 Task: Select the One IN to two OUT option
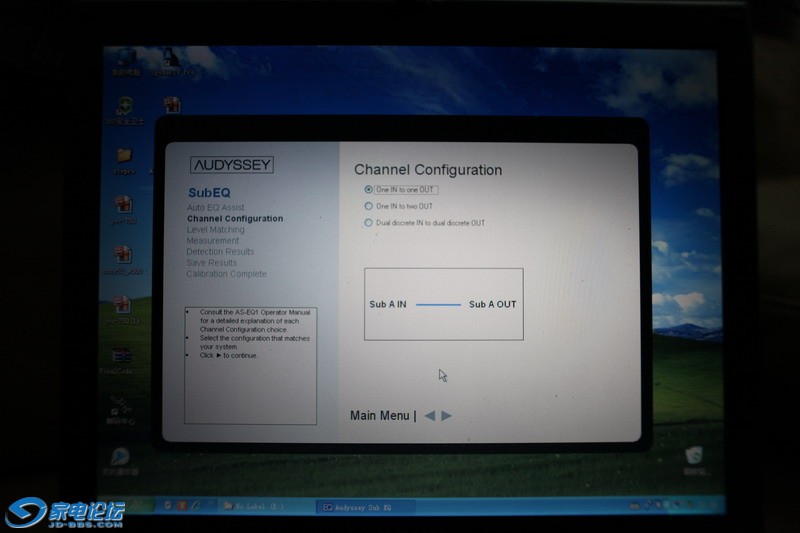point(398,206)
